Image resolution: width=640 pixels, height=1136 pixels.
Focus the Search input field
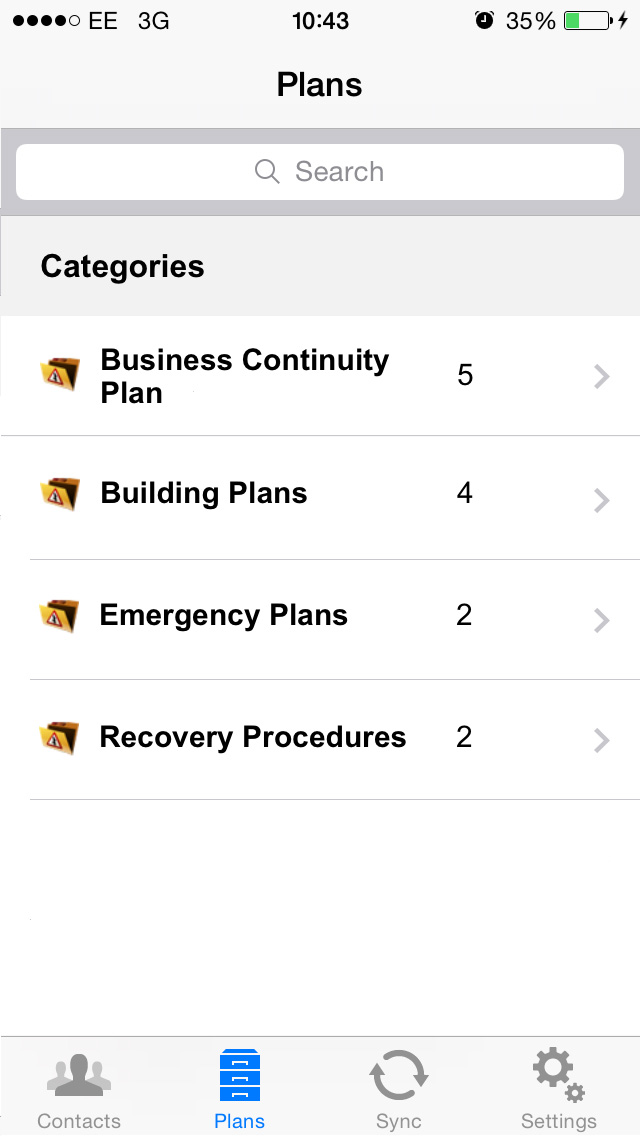click(x=320, y=172)
